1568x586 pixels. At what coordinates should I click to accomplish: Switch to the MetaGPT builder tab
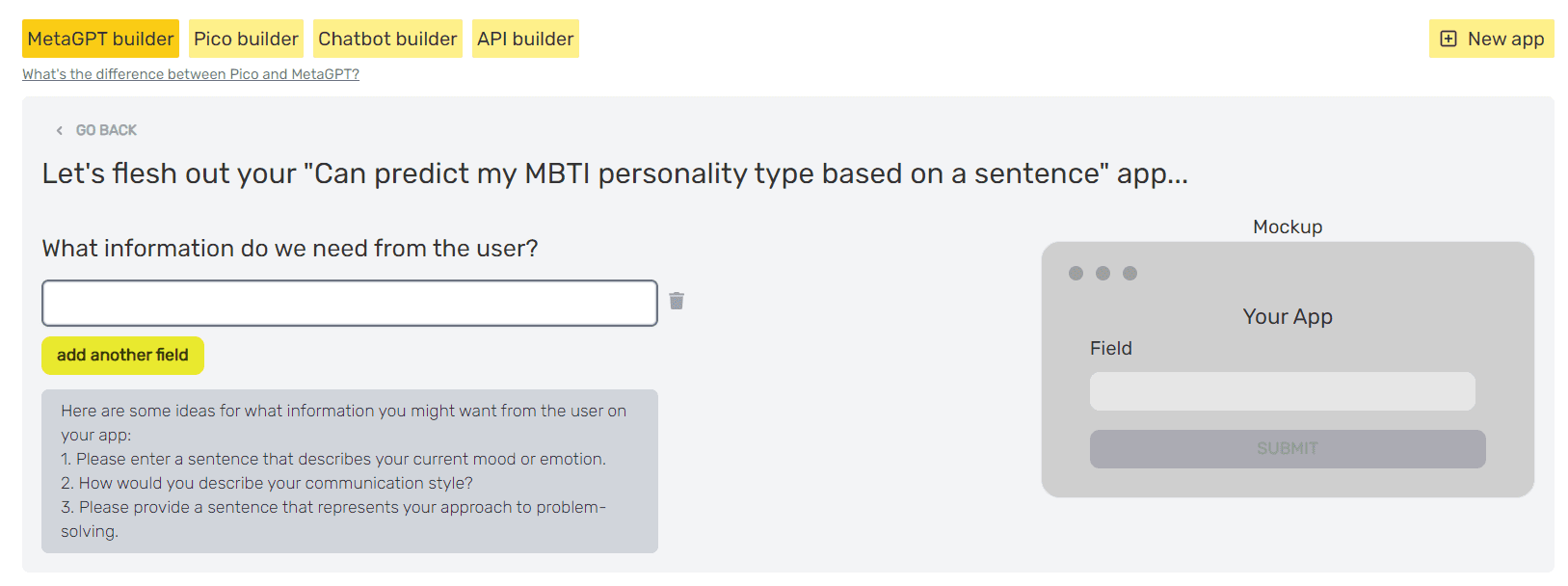click(x=100, y=39)
